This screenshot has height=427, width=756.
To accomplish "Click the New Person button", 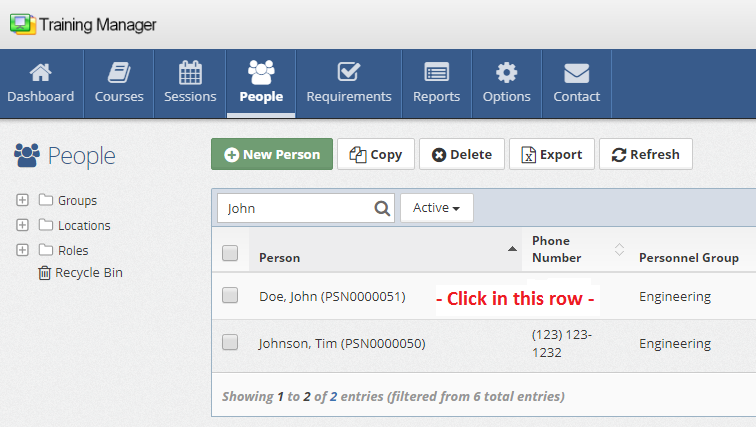I will pos(272,154).
